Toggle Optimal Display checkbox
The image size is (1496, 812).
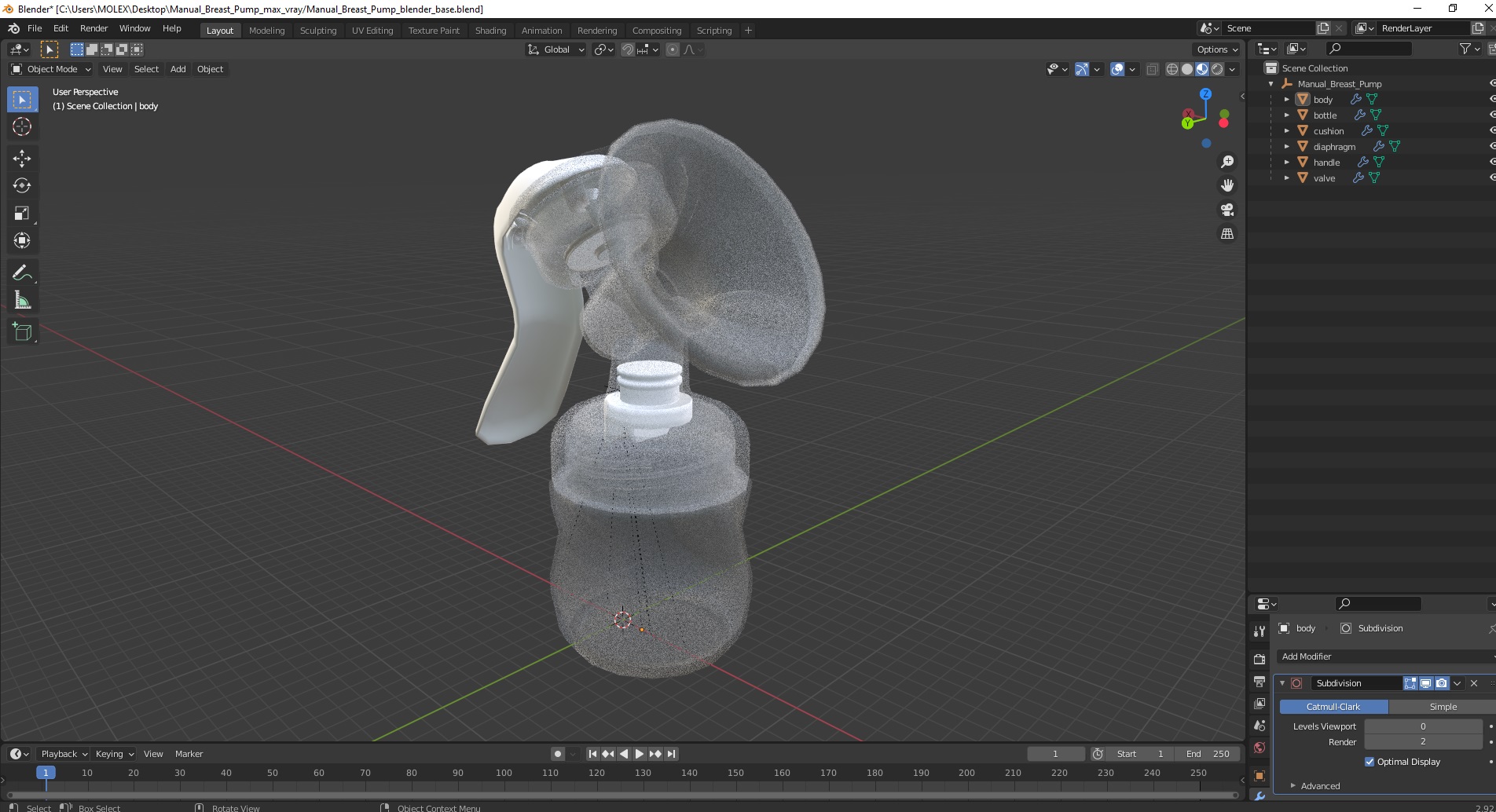pyautogui.click(x=1369, y=762)
